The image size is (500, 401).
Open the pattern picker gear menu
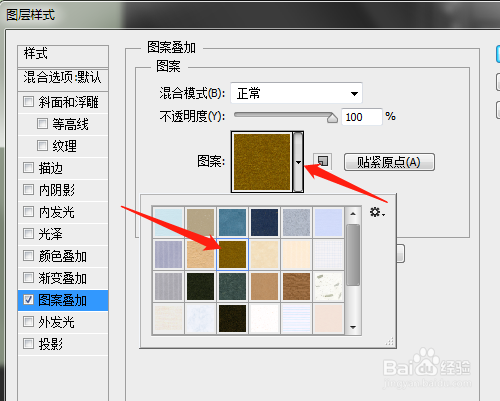[x=377, y=212]
